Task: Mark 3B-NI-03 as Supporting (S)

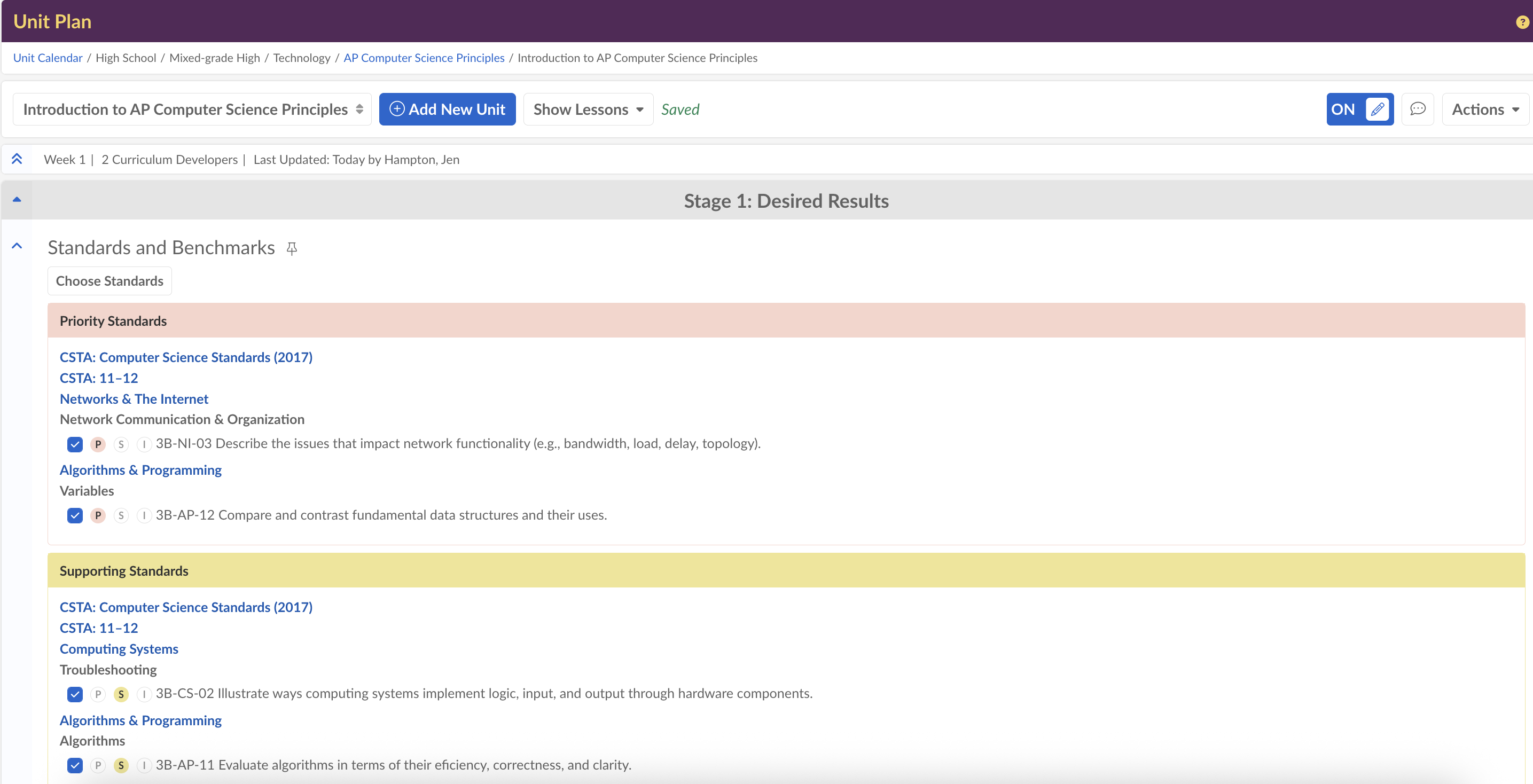Action: pos(121,444)
